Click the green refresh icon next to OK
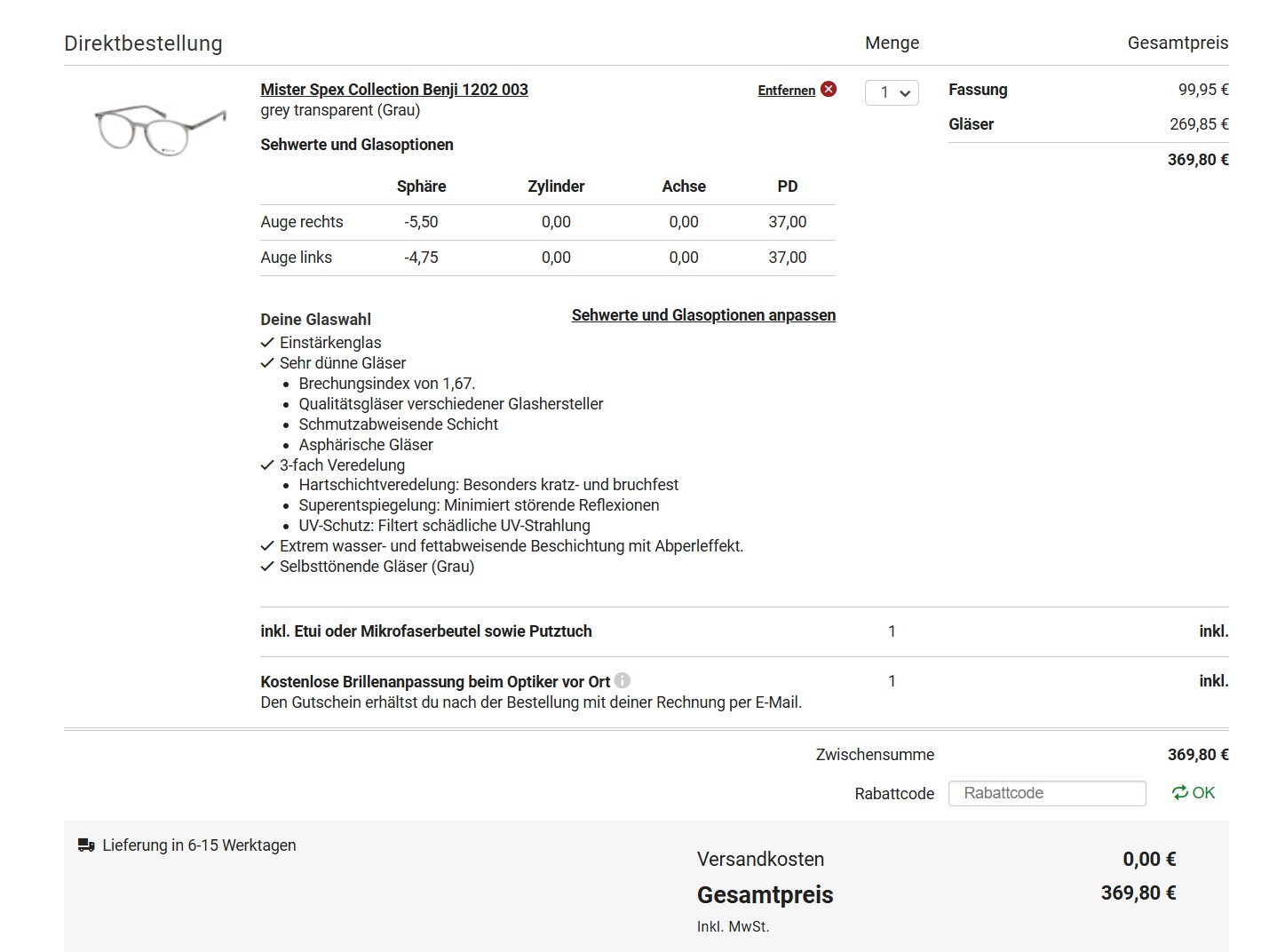The width and height of the screenshot is (1285, 952). (1179, 793)
